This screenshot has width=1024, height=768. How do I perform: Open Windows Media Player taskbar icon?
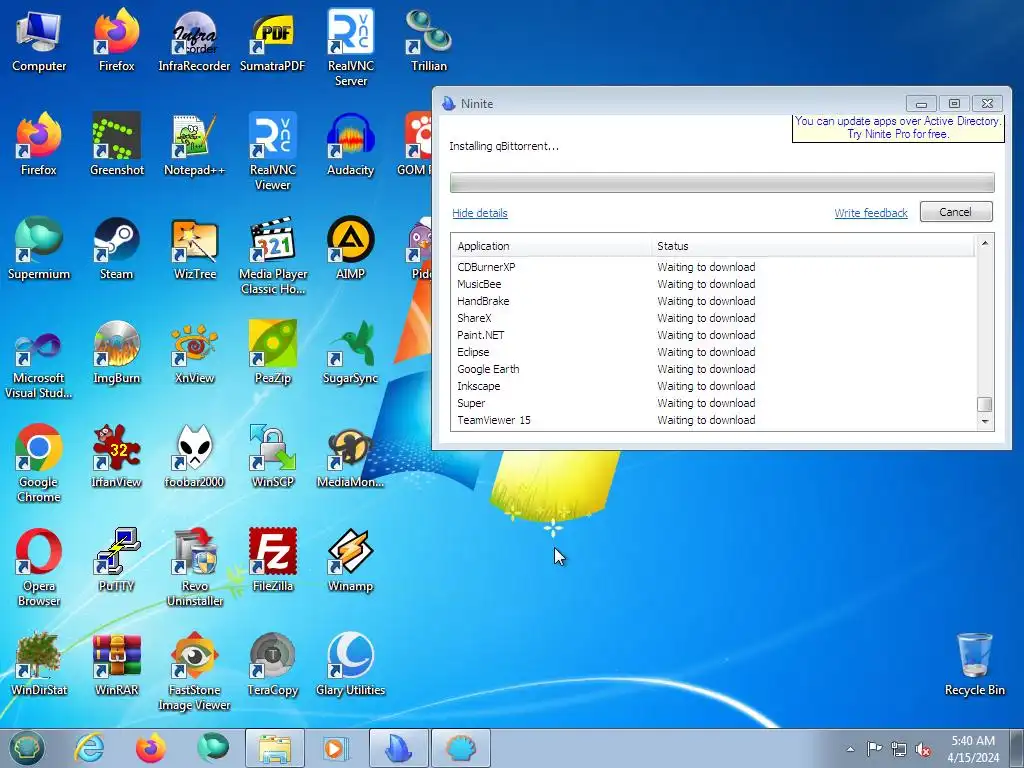tap(336, 748)
